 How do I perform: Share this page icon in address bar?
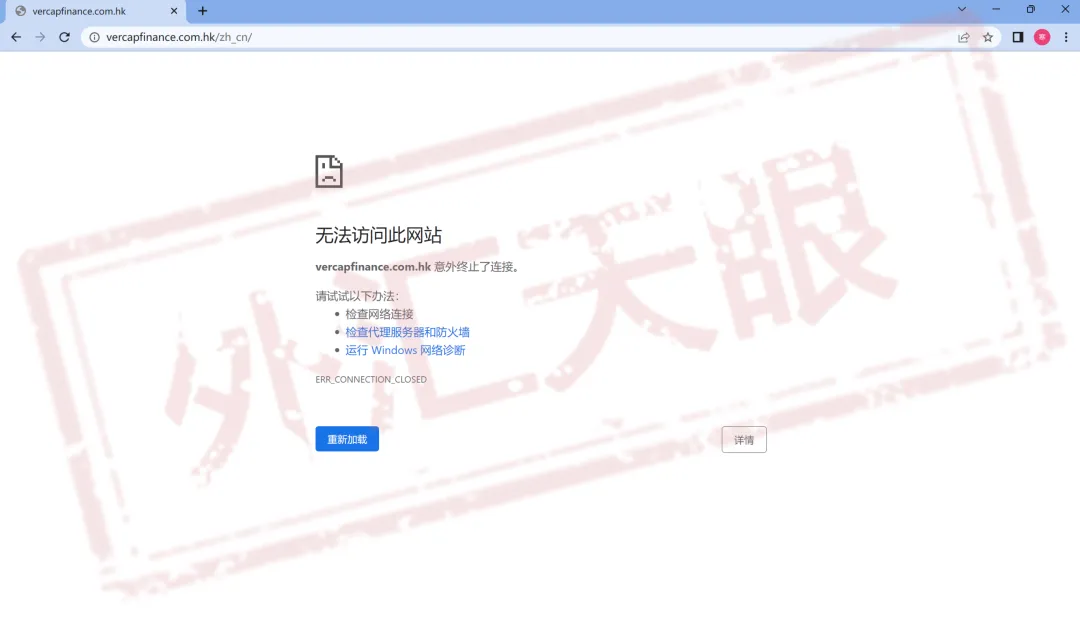tap(964, 37)
